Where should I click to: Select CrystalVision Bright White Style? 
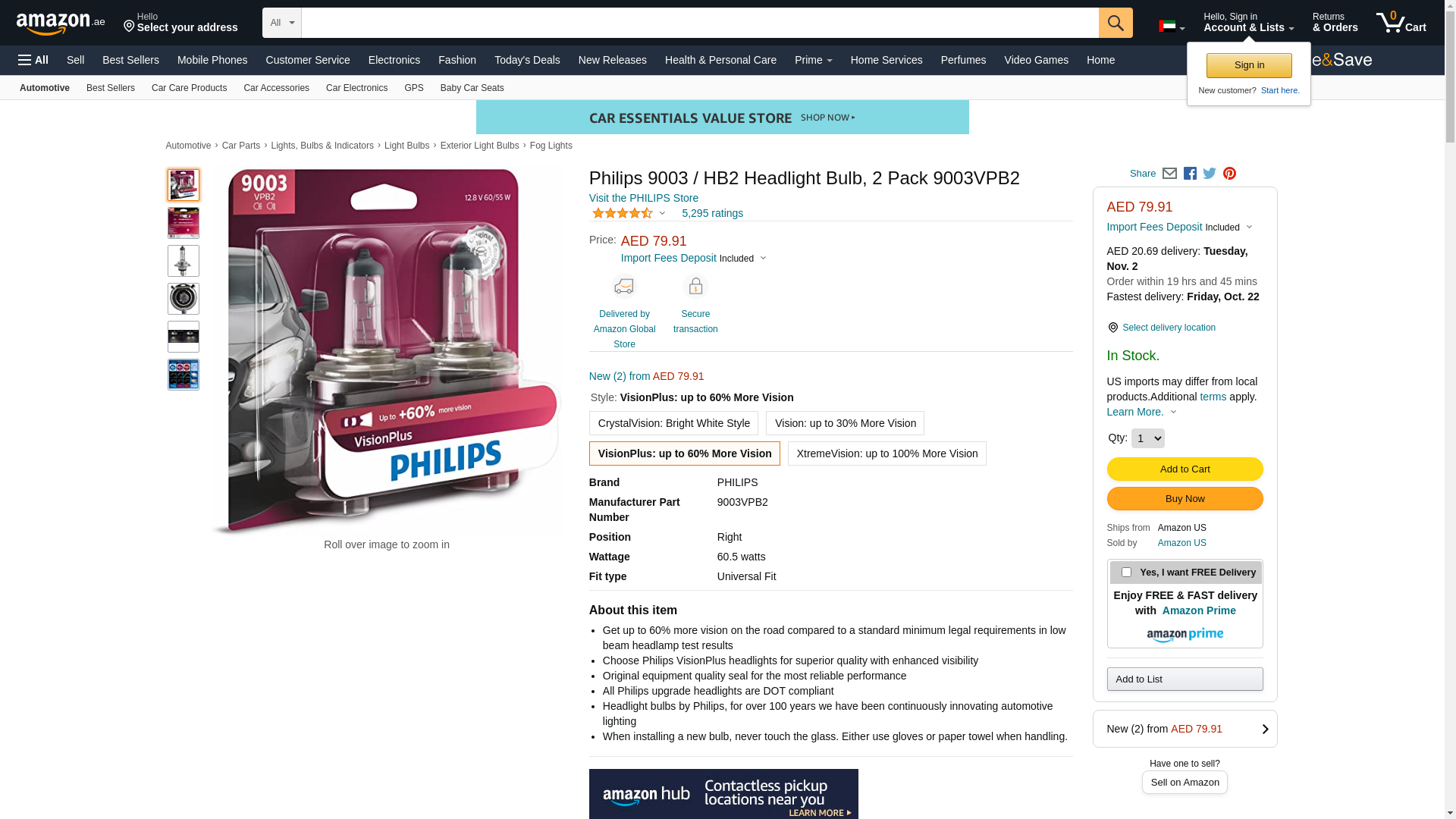(x=673, y=423)
